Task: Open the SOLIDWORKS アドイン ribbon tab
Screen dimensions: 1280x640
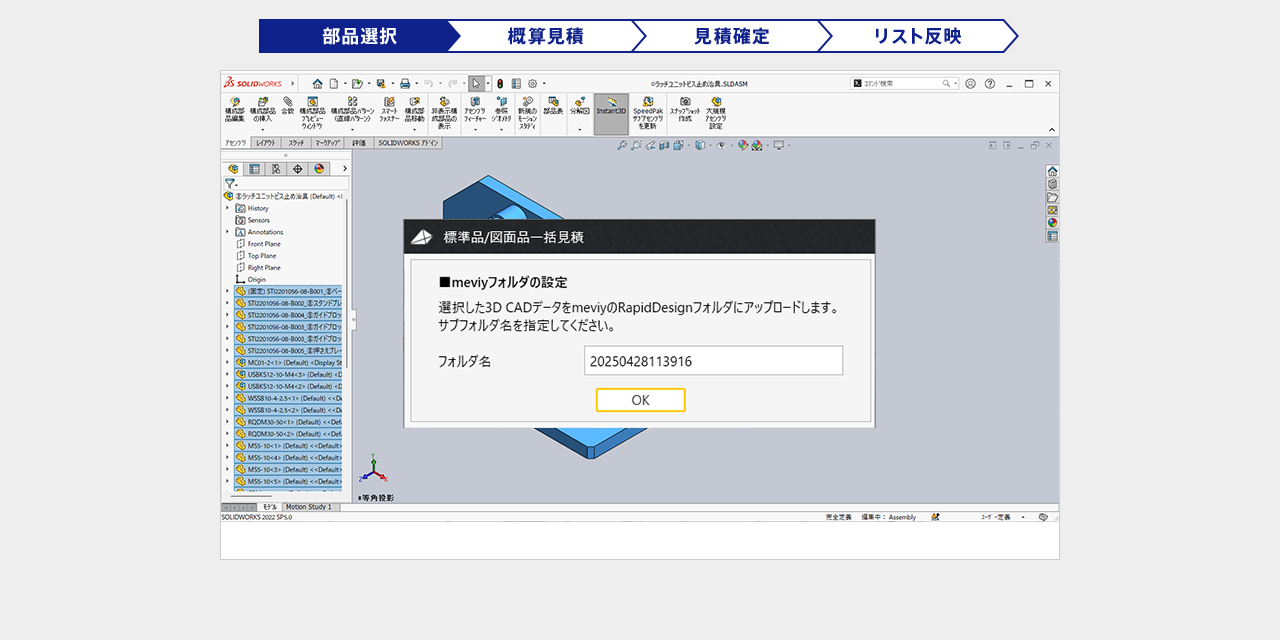Action: tap(408, 143)
